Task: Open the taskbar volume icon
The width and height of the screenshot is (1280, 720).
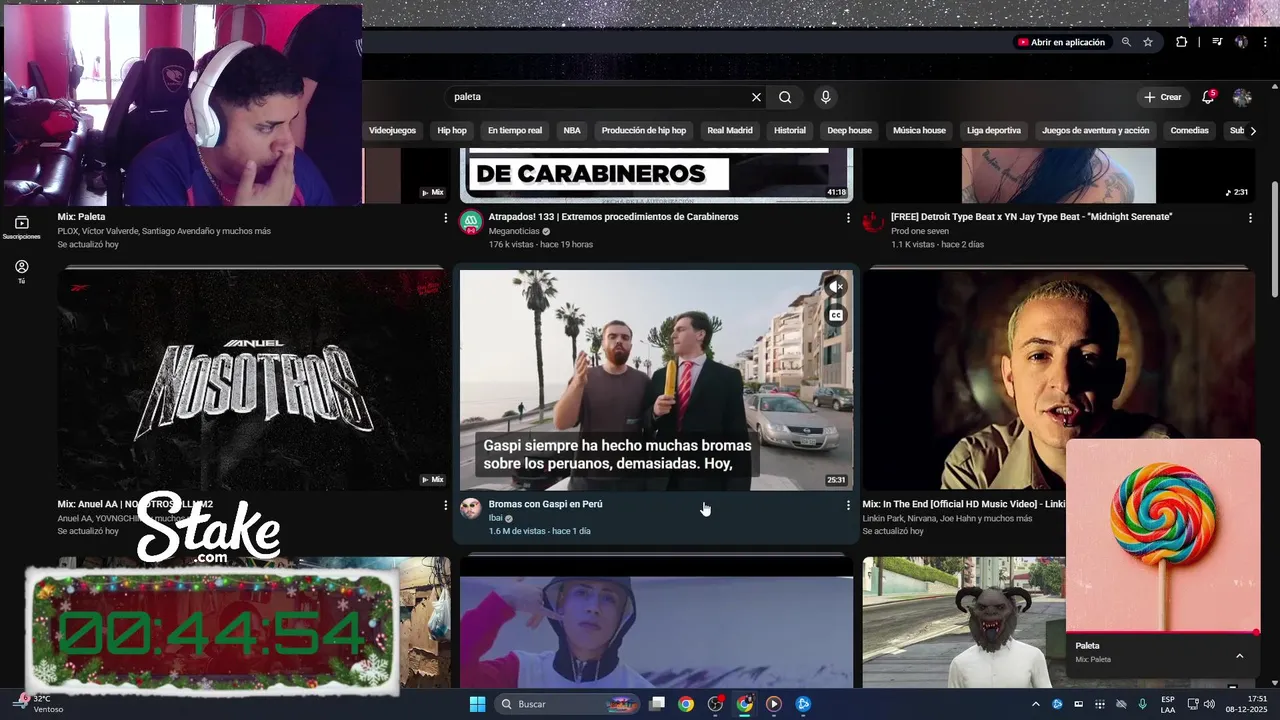Action: pyautogui.click(x=1209, y=704)
